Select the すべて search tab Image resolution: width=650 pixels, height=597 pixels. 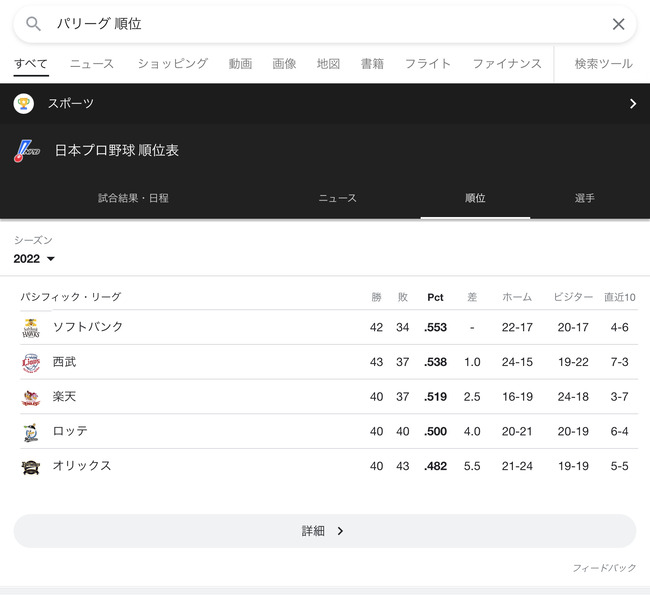coord(31,64)
